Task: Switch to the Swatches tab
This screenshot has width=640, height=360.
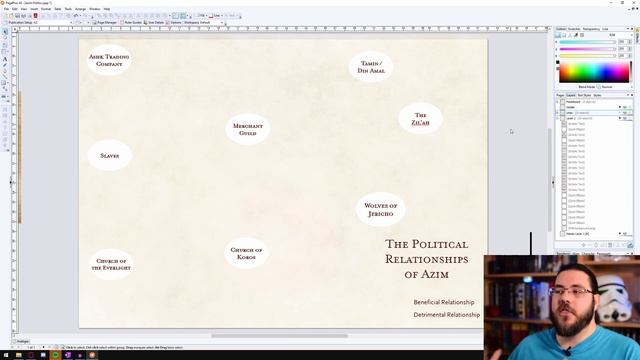Action: (x=574, y=29)
